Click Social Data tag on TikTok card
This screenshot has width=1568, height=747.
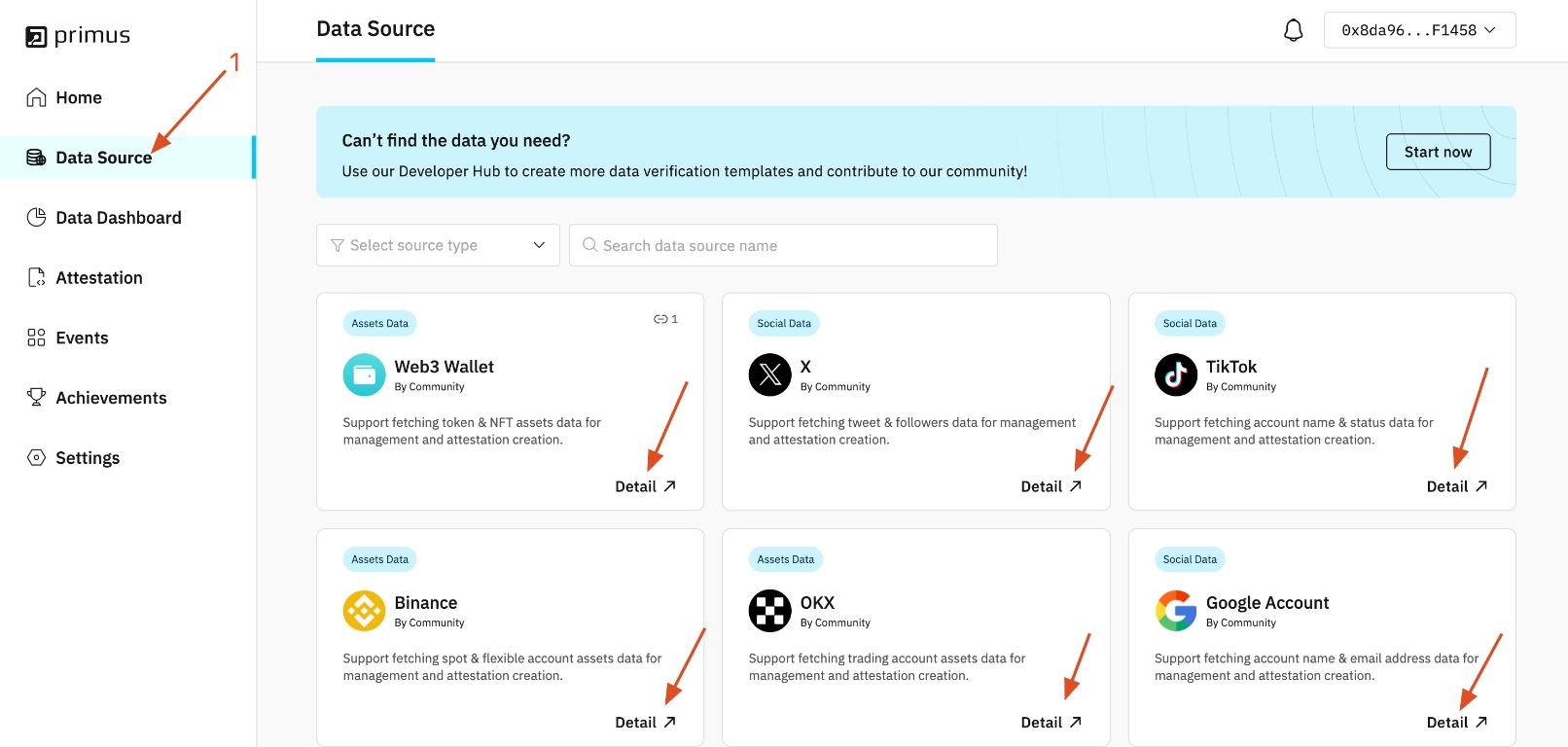(x=1190, y=323)
